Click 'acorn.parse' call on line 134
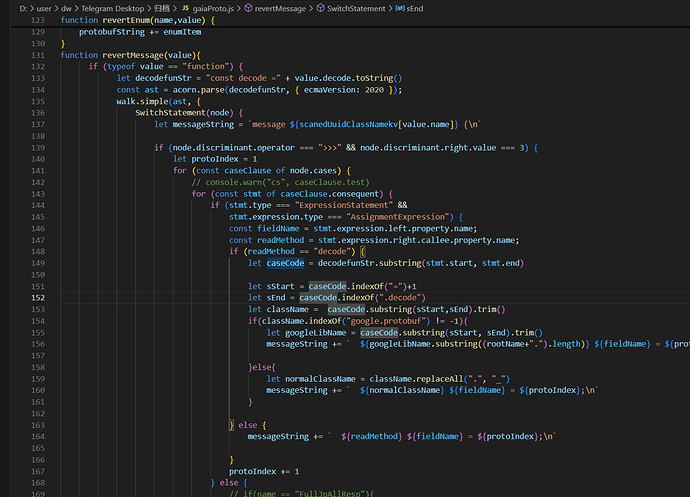The image size is (690, 497). pos(198,90)
